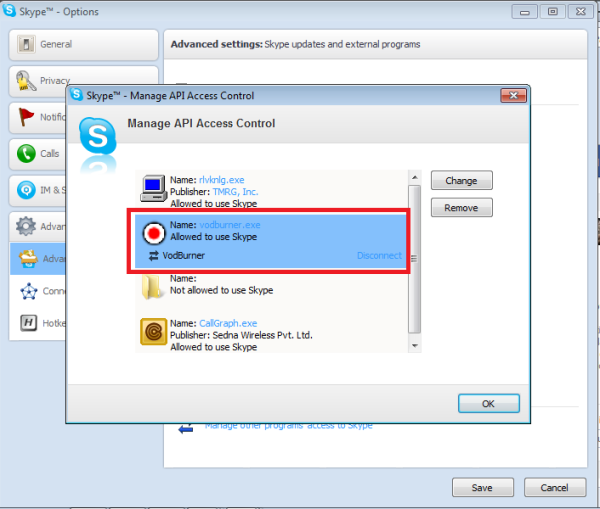Viewport: 600px width, 509px height.
Task: Close the Manage API Access Control dialog
Action: pyautogui.click(x=514, y=95)
